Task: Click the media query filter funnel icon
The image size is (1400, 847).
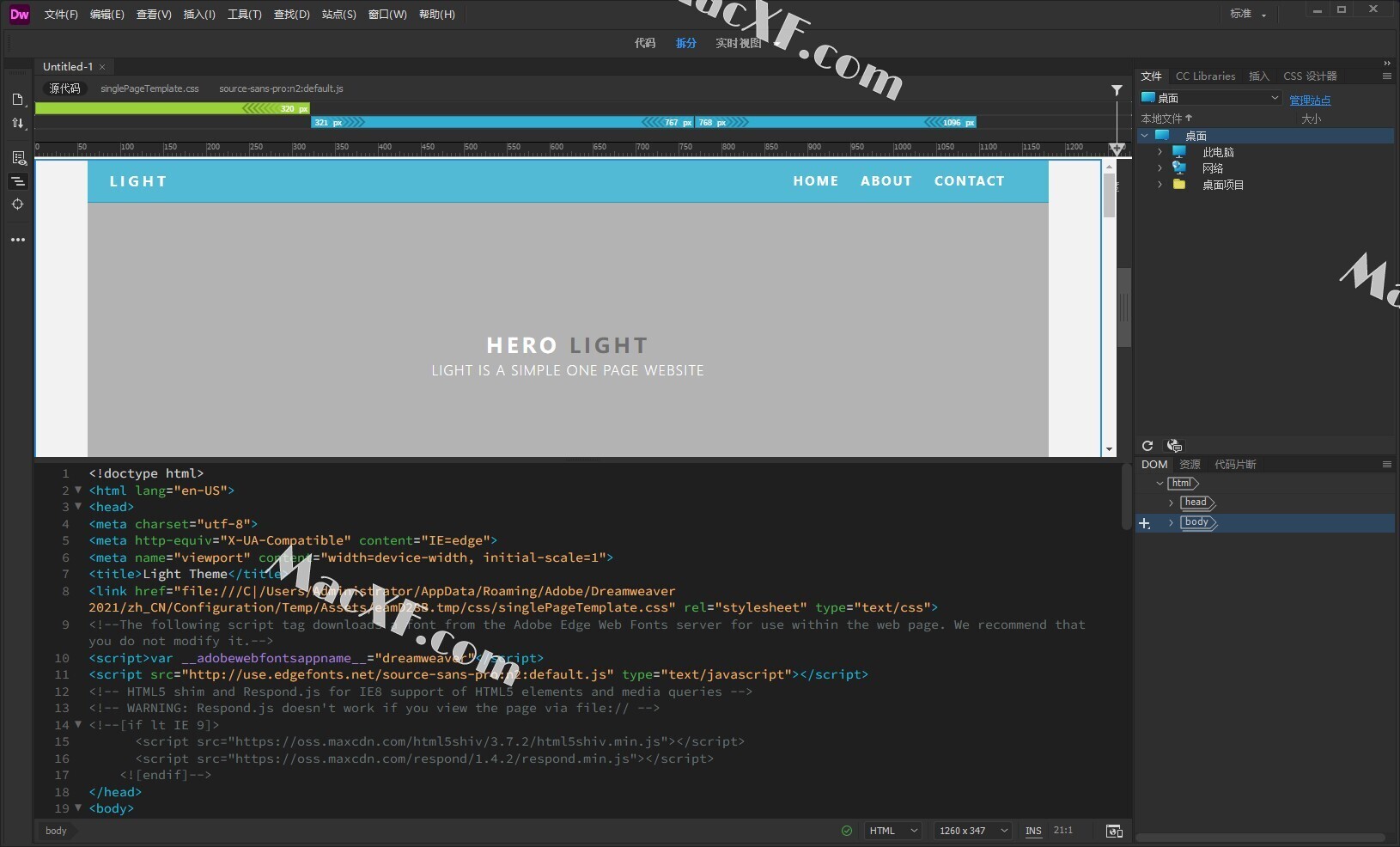Action: (x=1117, y=89)
